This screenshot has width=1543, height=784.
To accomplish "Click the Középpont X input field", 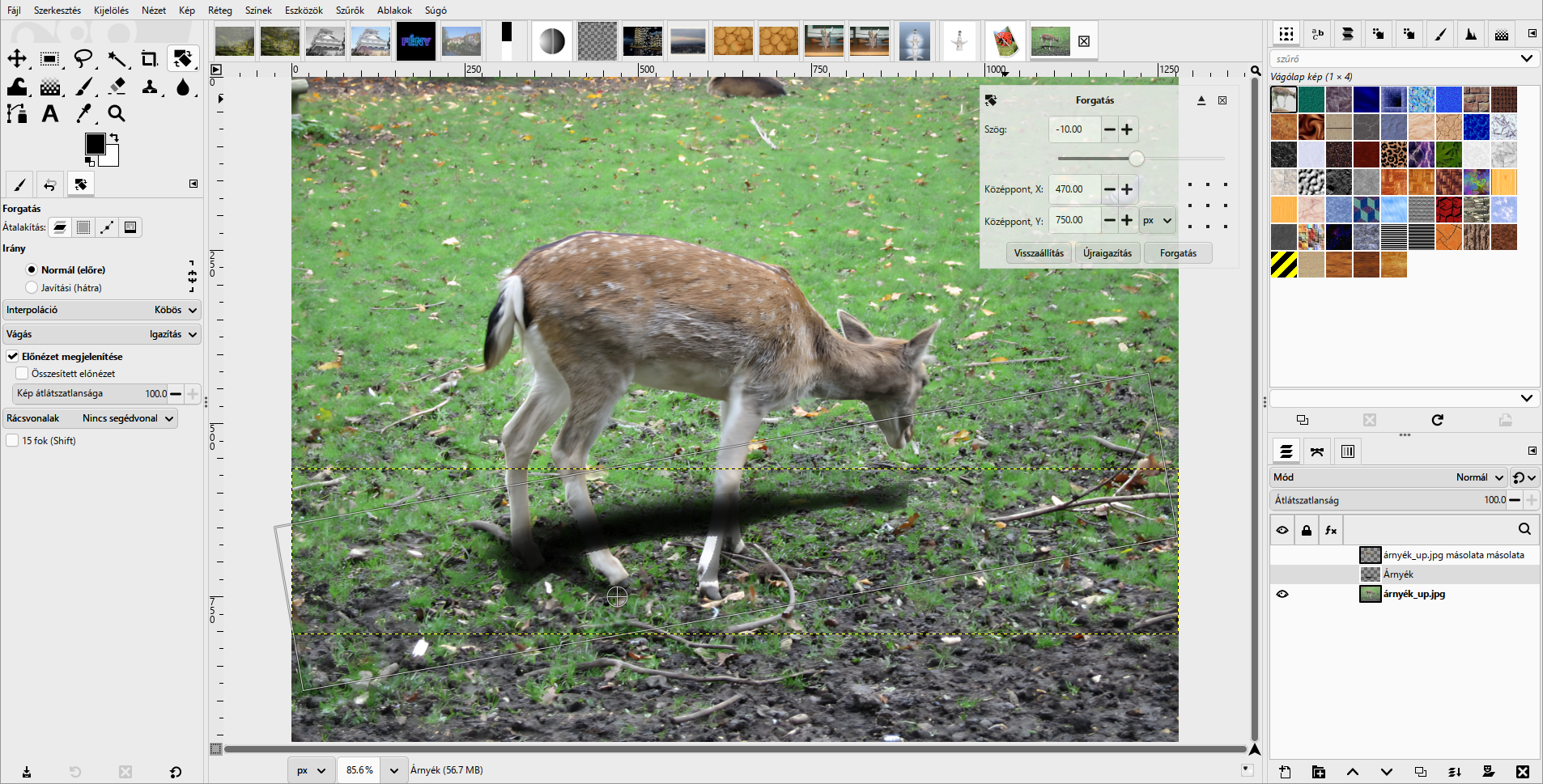I will pyautogui.click(x=1074, y=189).
